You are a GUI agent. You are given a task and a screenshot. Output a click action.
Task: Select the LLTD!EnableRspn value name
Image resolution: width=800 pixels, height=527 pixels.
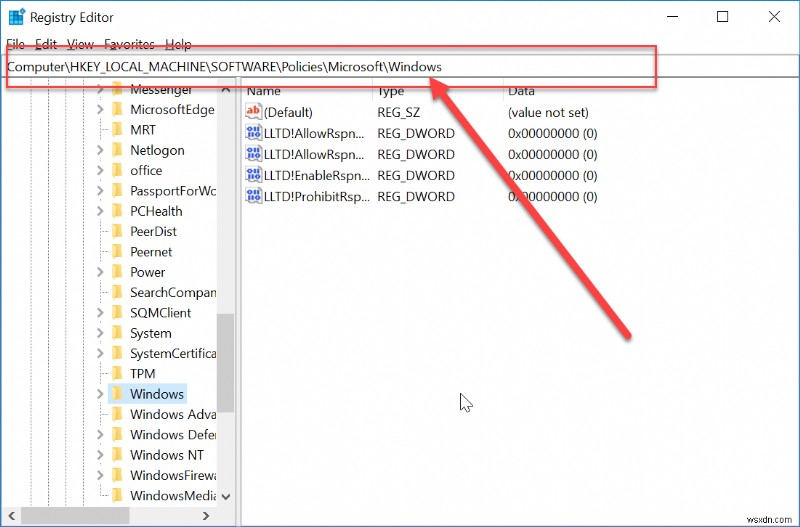pos(317,175)
